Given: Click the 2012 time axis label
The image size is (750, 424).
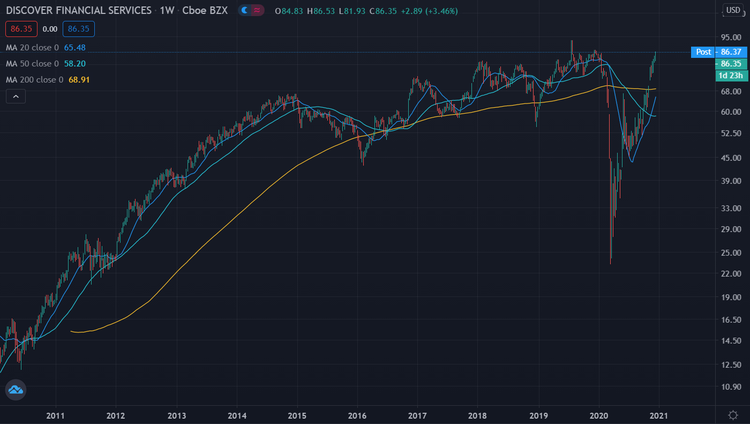Looking at the screenshot, I should (116, 415).
